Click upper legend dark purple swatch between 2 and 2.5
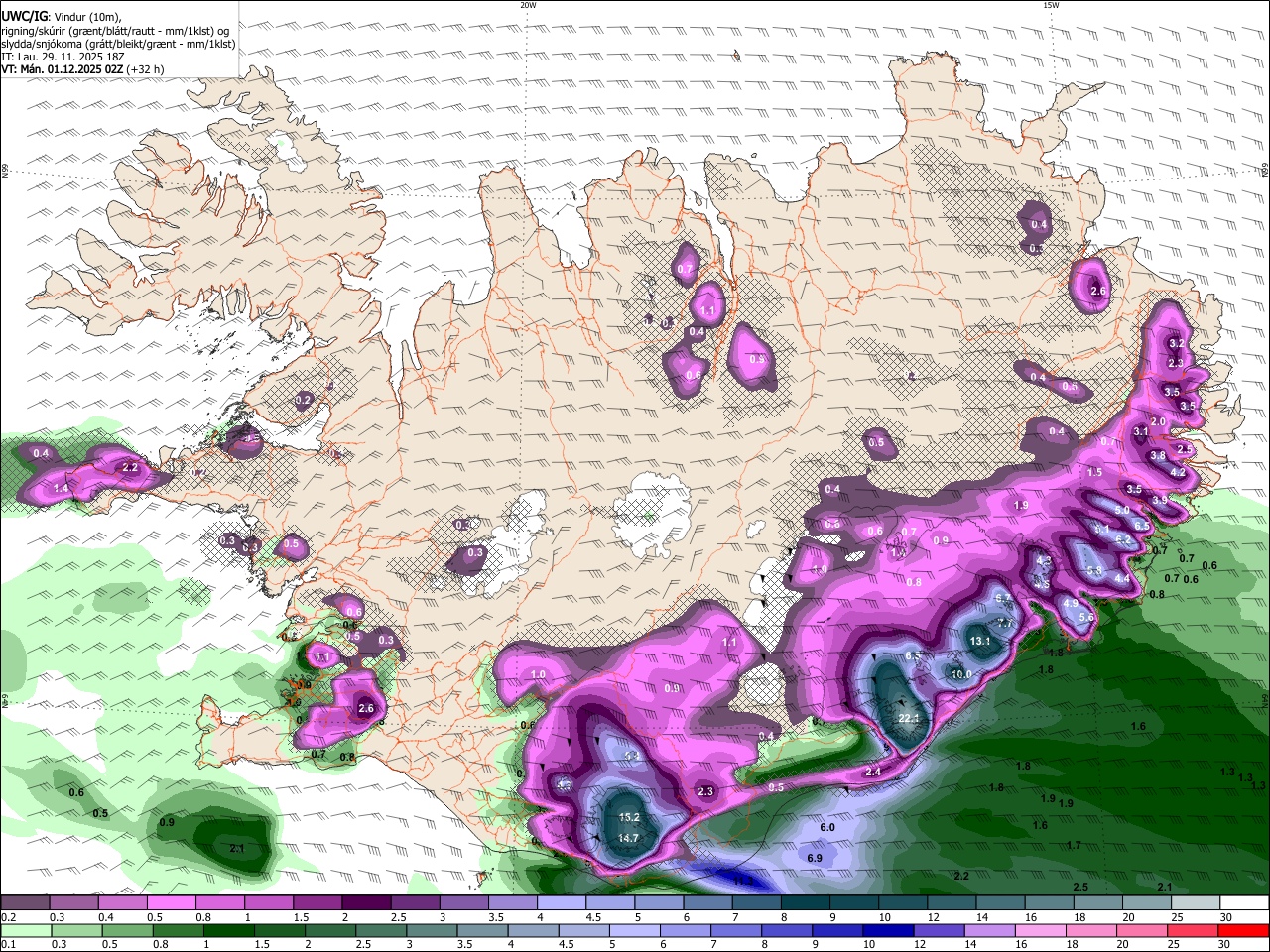 click(366, 903)
